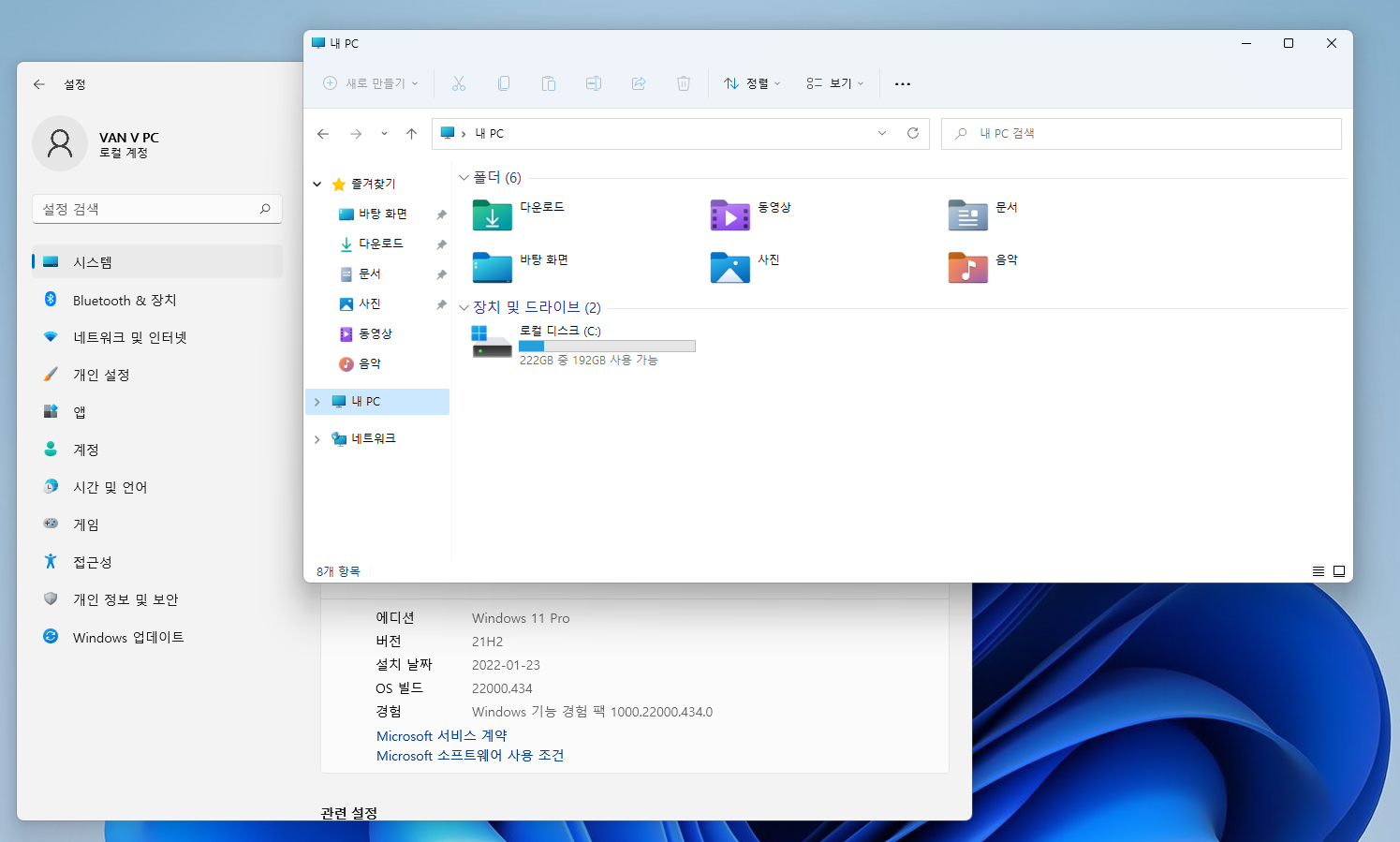Open 게임 settings category
The height and width of the screenshot is (842, 1400).
[157, 524]
